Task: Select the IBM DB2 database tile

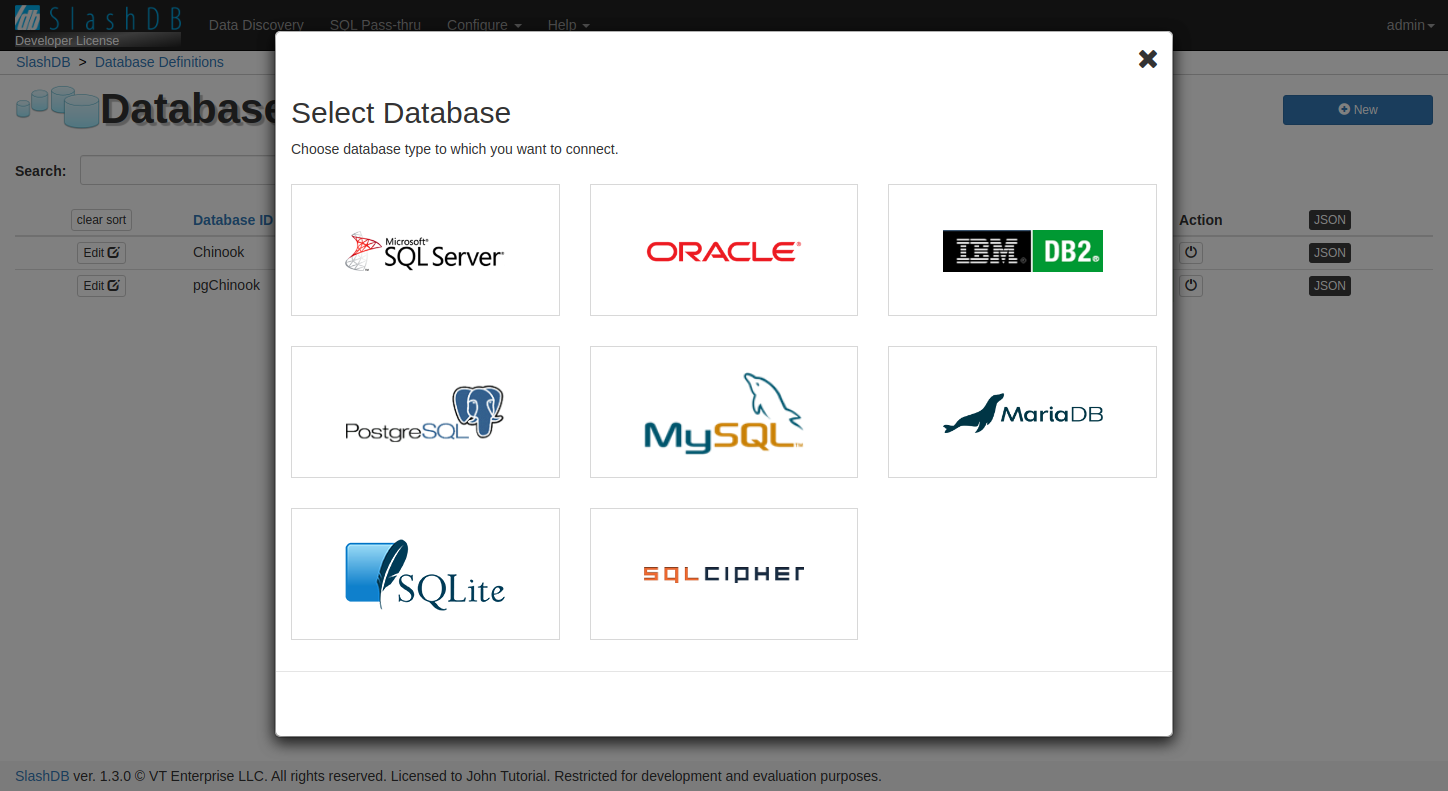Action: coord(1022,250)
